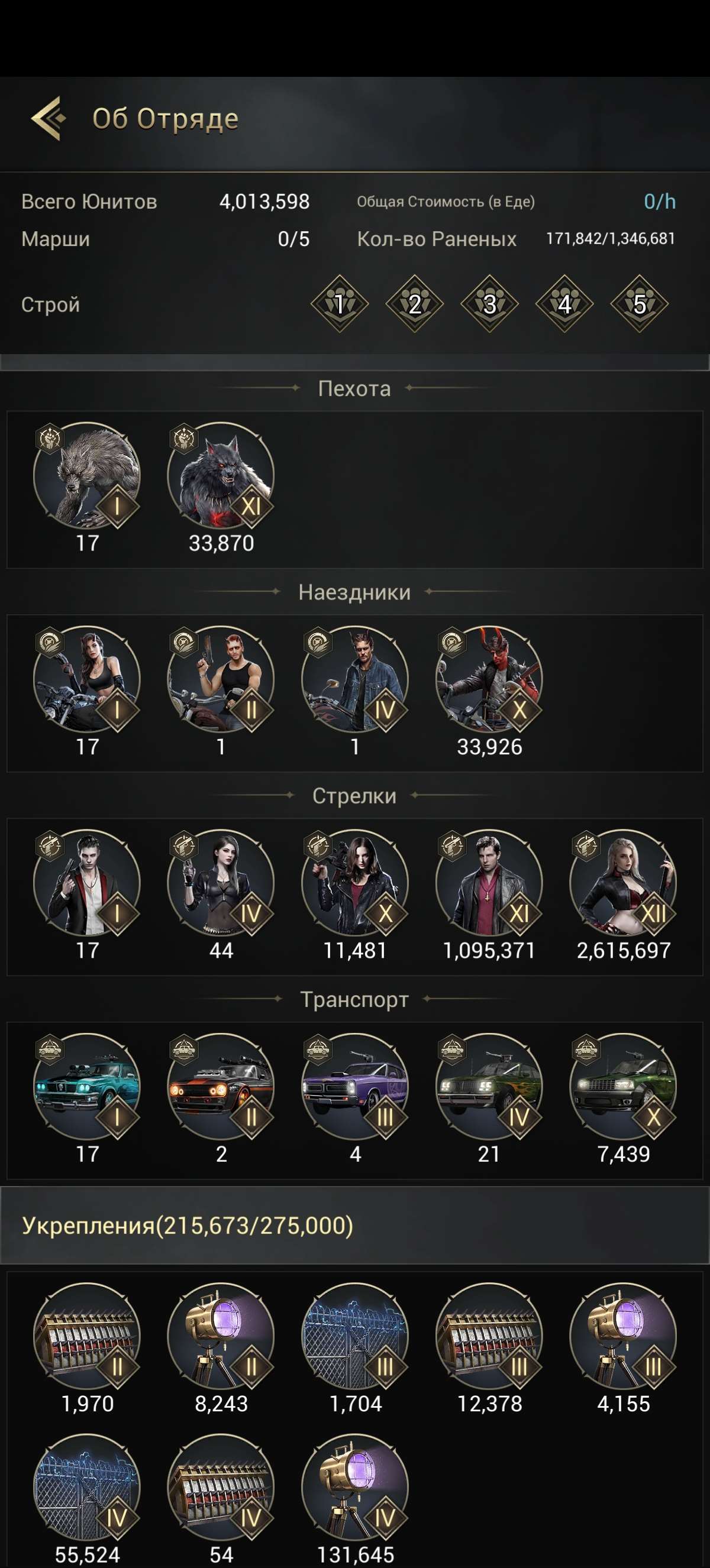Choose formation number 2

415,303
